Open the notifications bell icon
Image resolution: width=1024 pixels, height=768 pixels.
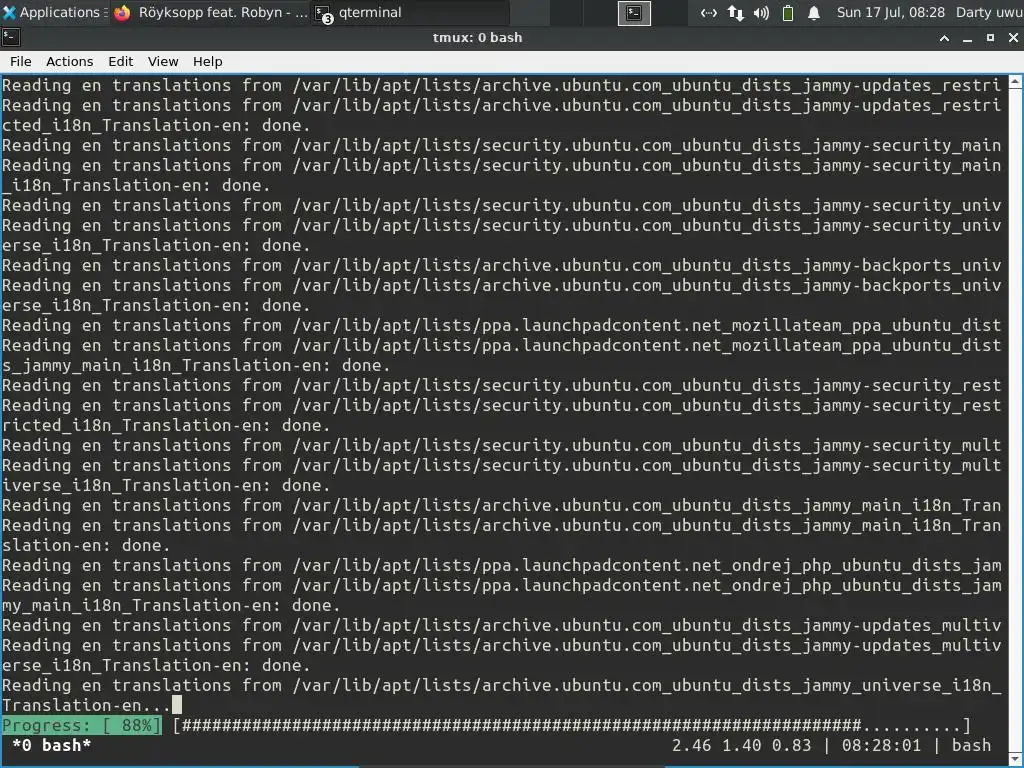coord(814,13)
